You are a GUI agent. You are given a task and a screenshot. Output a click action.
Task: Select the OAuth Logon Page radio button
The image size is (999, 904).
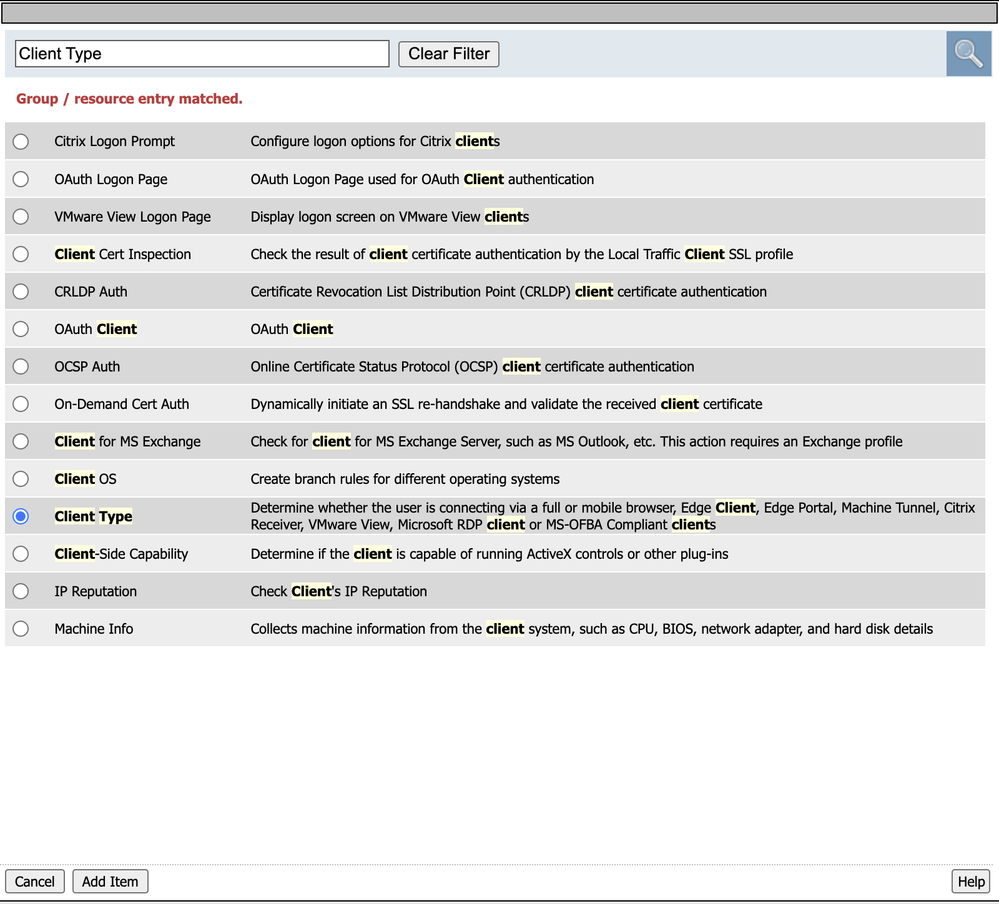coord(20,179)
